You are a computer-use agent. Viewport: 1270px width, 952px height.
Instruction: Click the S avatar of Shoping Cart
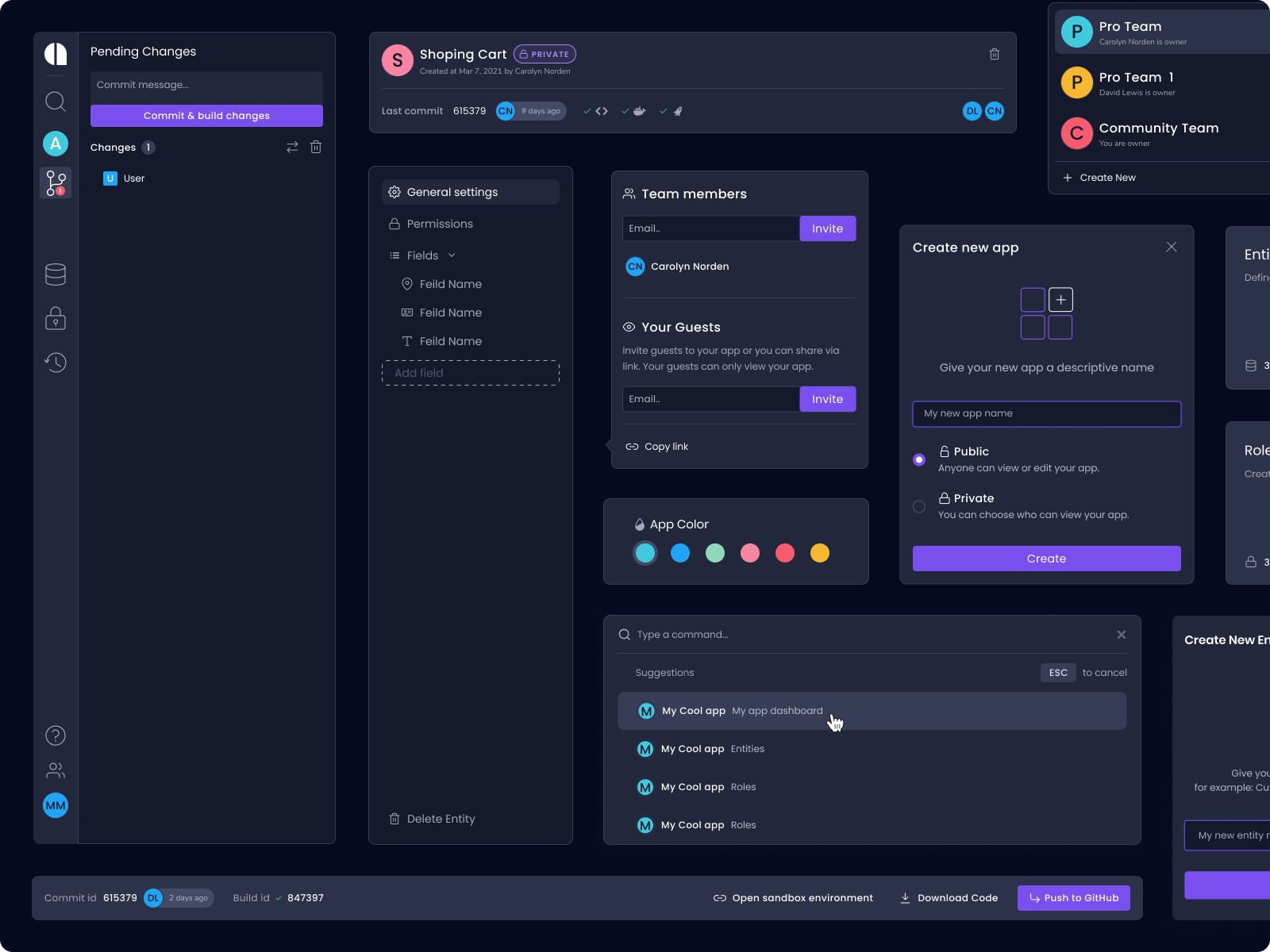(x=397, y=60)
